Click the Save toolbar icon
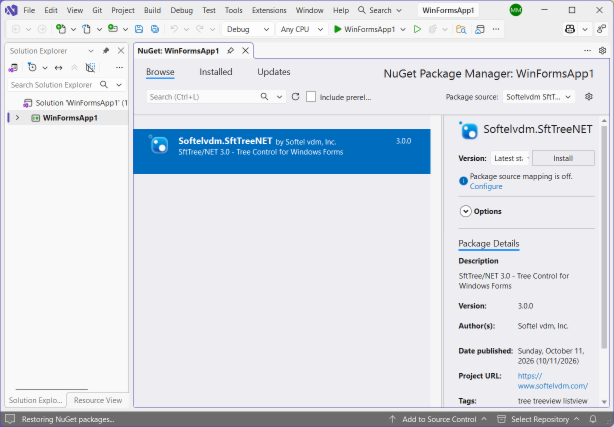The height and width of the screenshot is (427, 614). coord(139,29)
